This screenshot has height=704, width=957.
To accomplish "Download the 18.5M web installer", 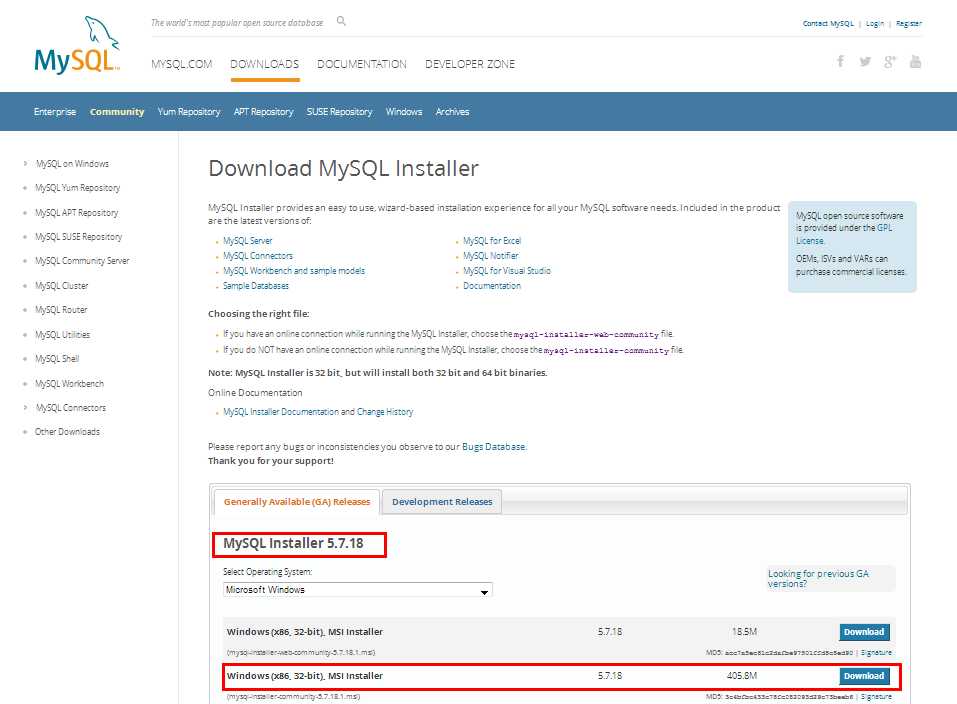I will pos(864,632).
